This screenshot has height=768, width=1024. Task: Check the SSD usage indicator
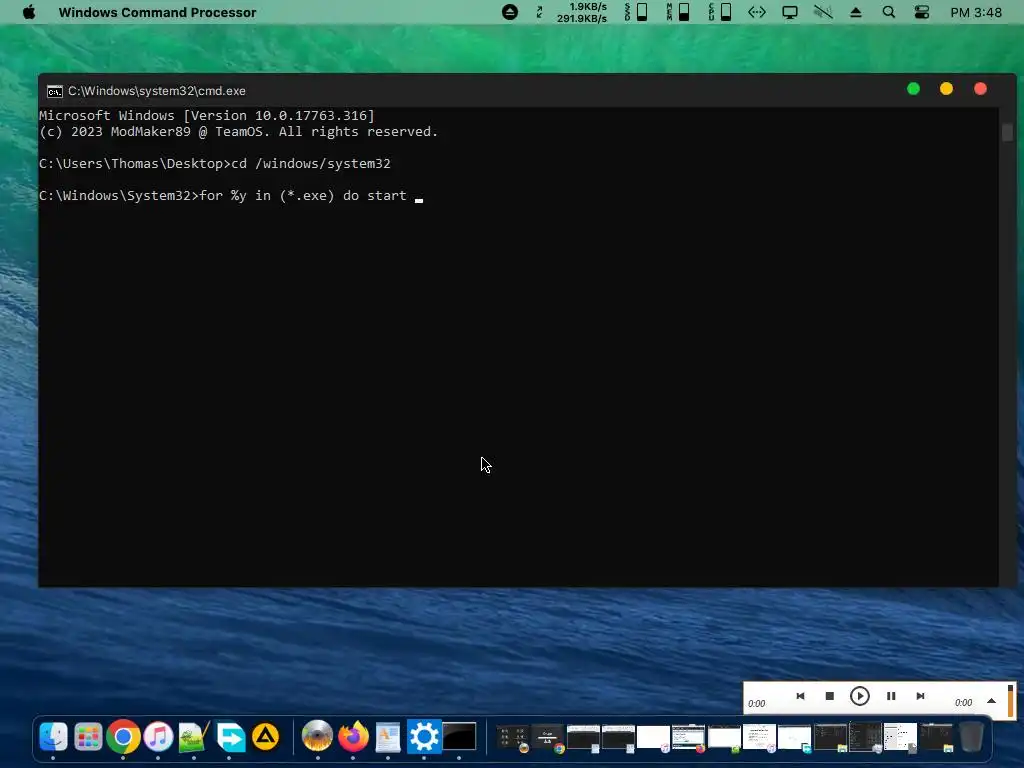click(x=635, y=12)
